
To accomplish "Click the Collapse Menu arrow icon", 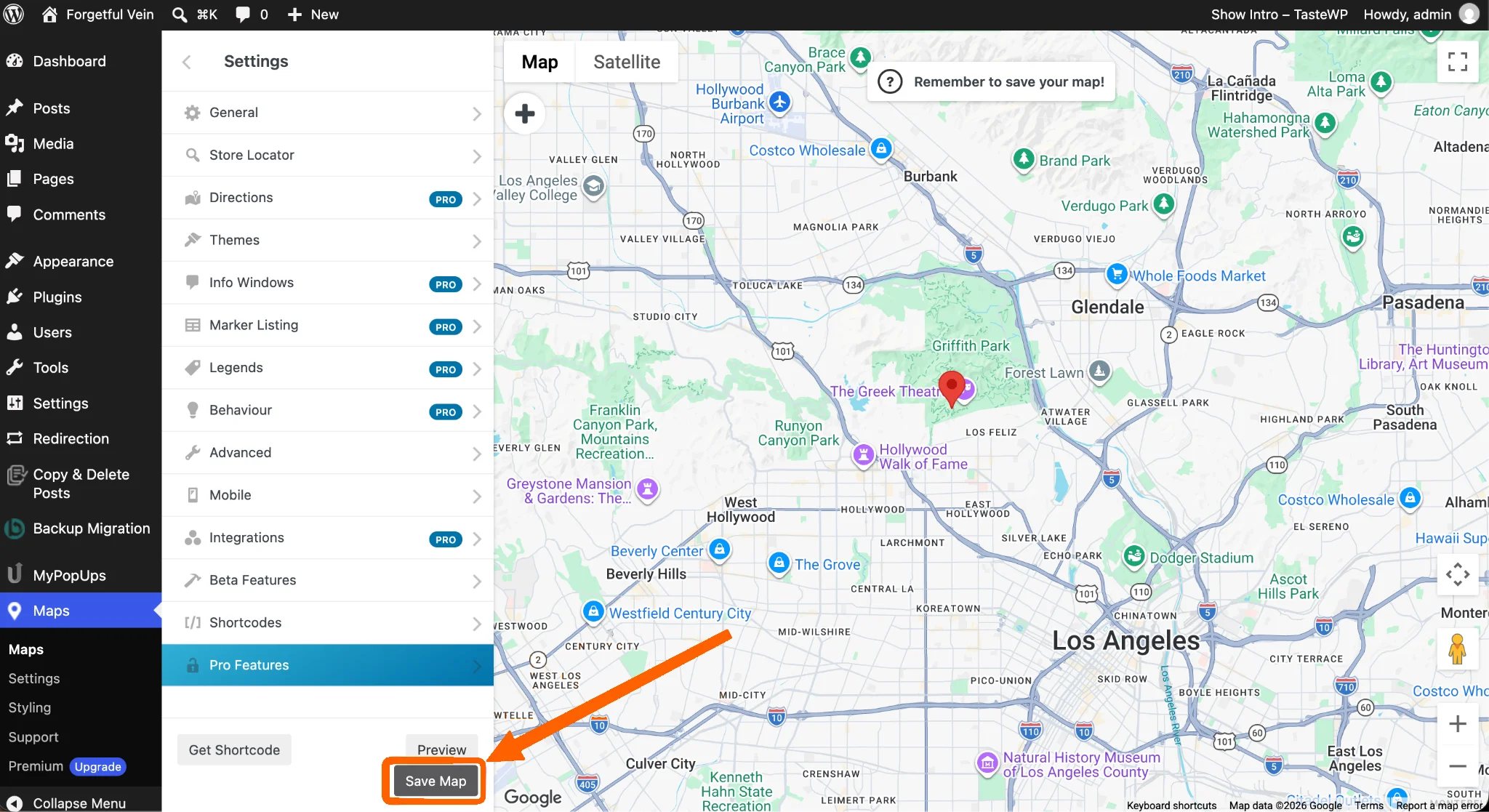I will 14,803.
